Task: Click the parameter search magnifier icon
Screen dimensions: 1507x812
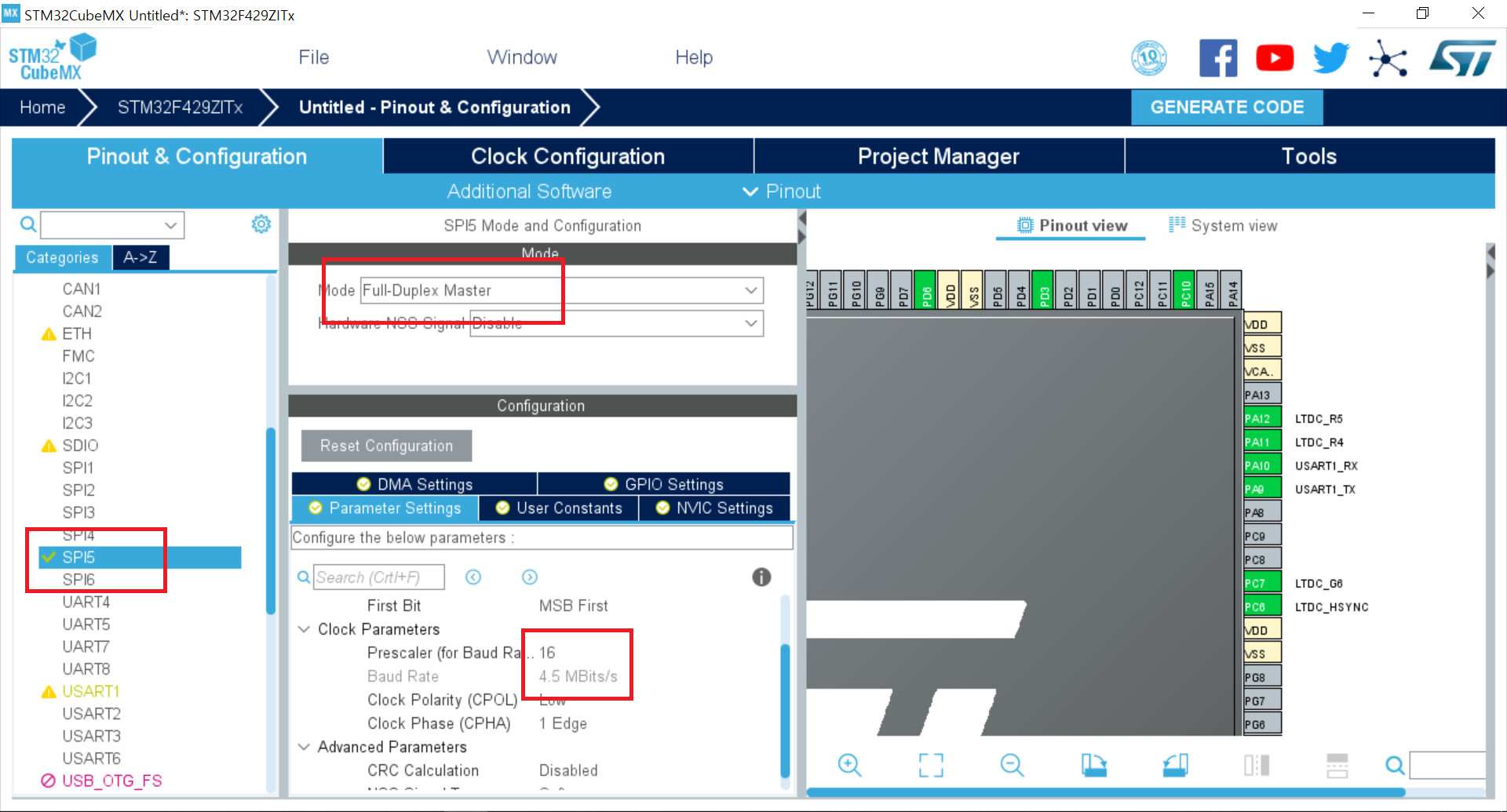Action: [x=303, y=577]
